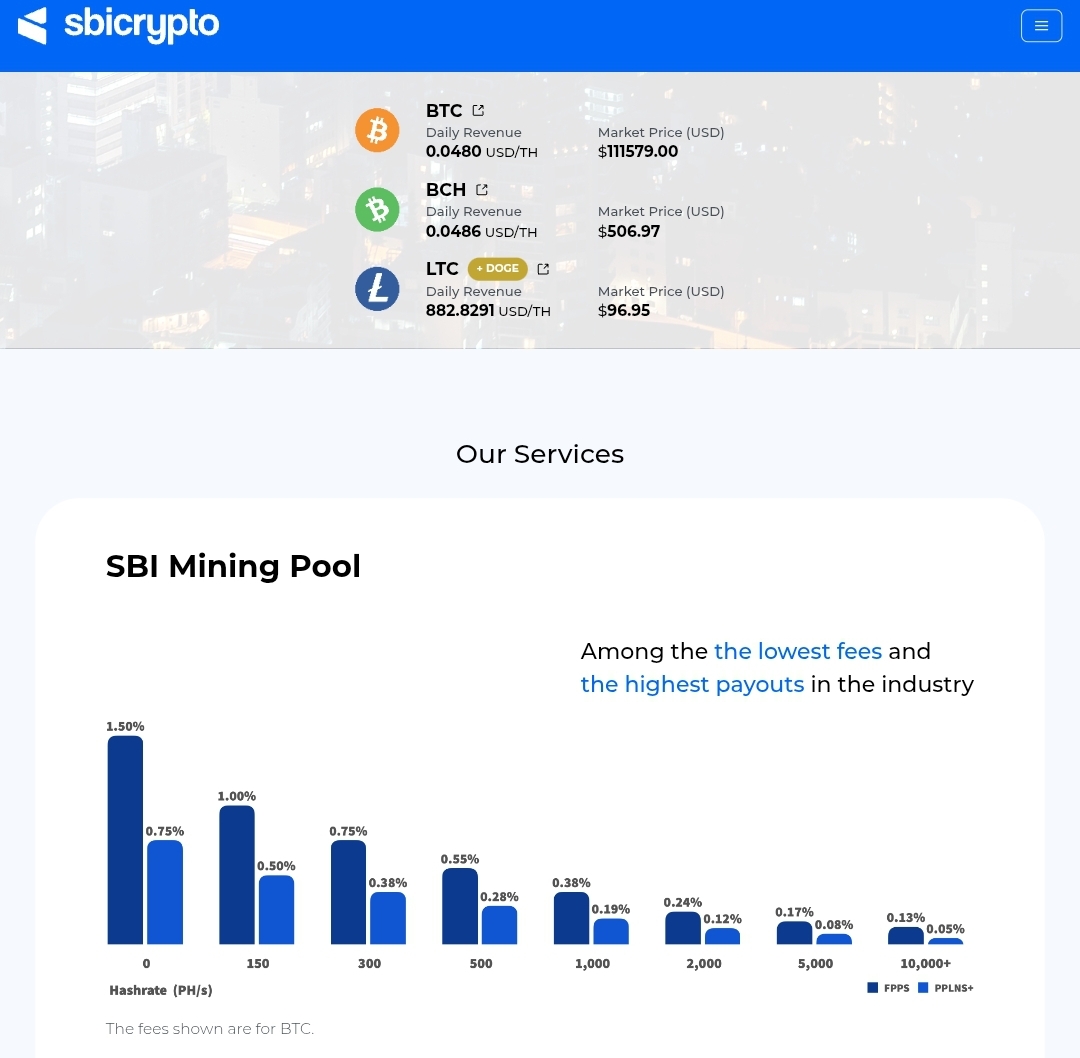Open the hamburger navigation menu
The height and width of the screenshot is (1058, 1080).
click(1041, 26)
